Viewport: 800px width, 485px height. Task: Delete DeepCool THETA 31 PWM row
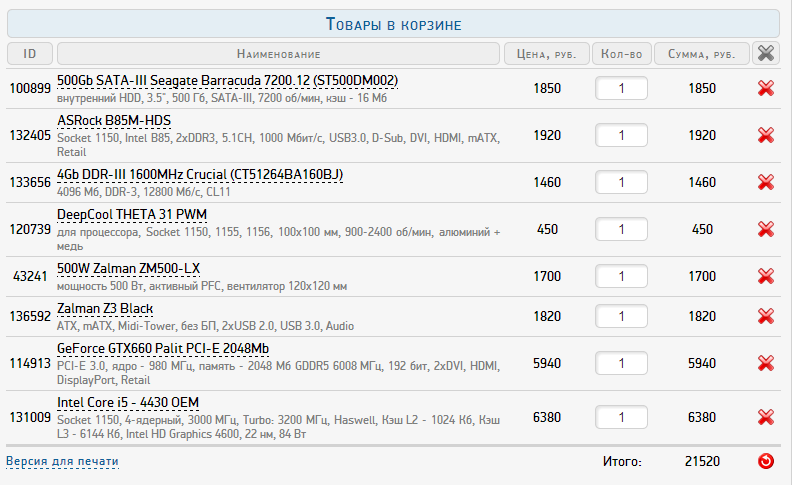tap(766, 229)
